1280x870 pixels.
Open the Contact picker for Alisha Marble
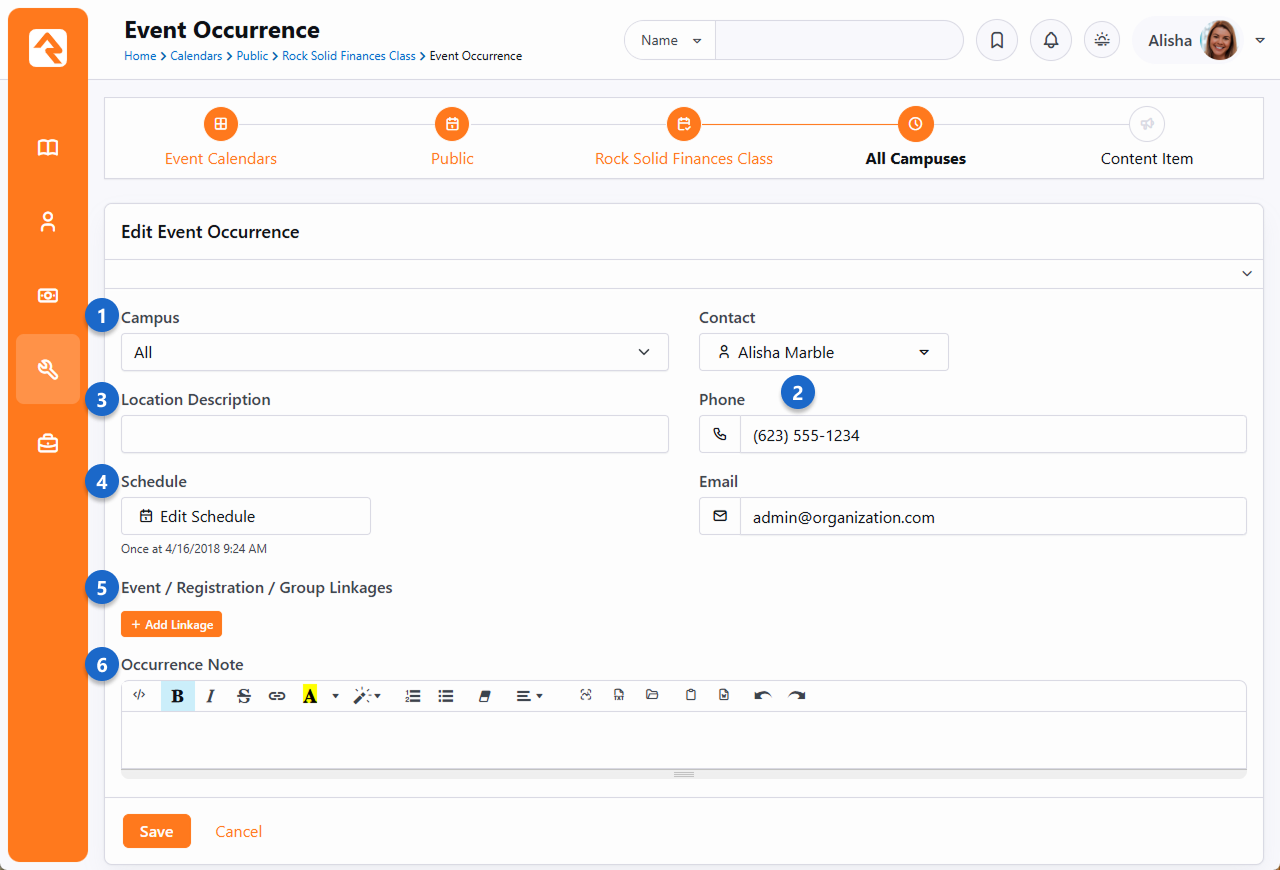tap(823, 352)
